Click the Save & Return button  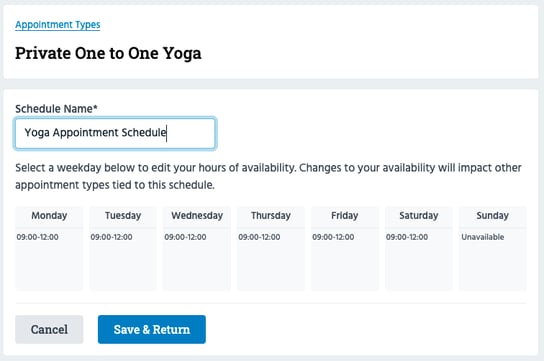(152, 329)
